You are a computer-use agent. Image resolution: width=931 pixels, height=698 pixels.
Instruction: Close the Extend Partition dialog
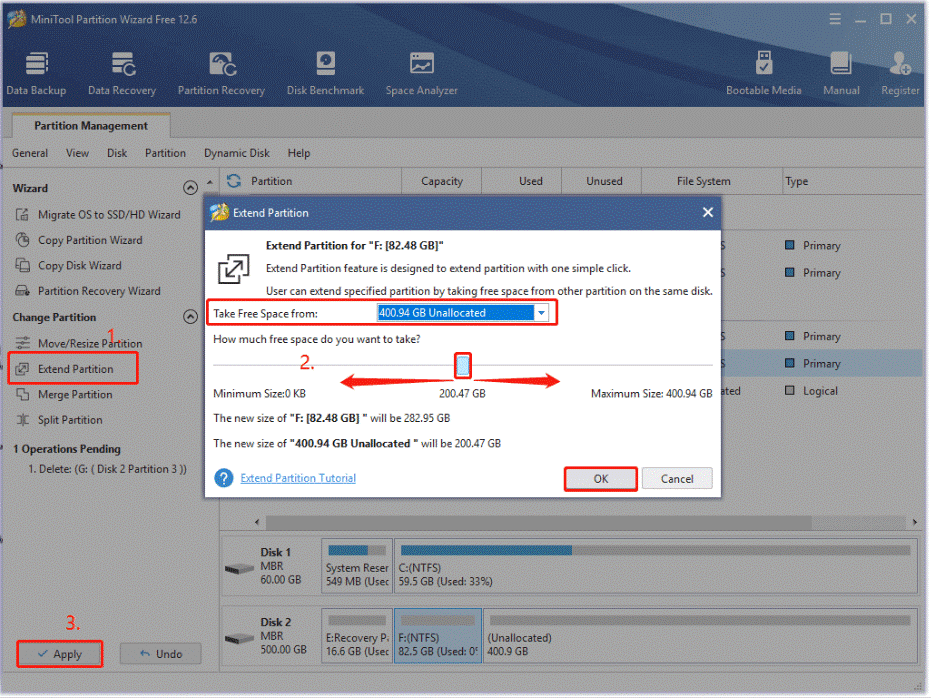click(x=708, y=212)
